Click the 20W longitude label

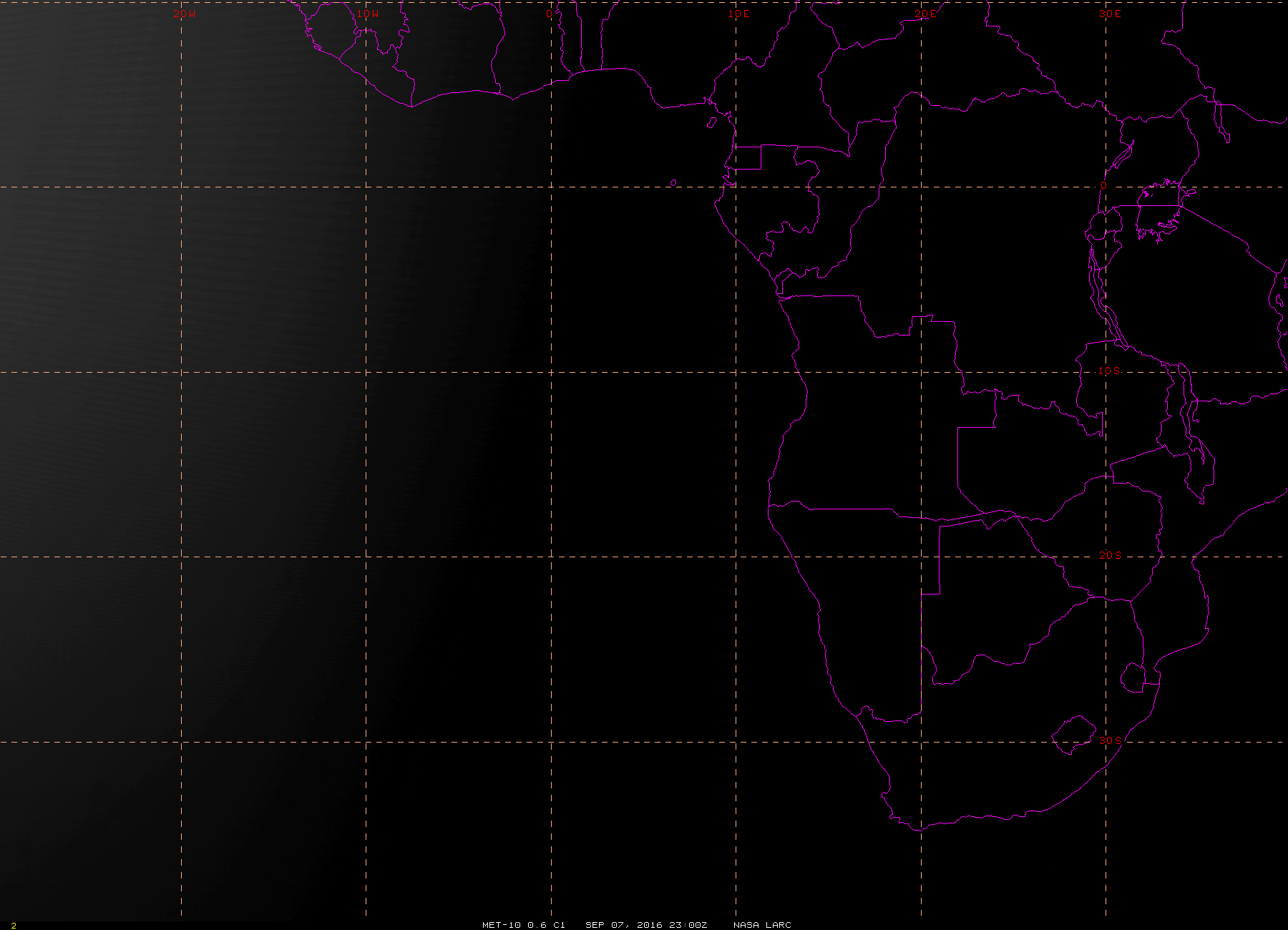(x=185, y=14)
